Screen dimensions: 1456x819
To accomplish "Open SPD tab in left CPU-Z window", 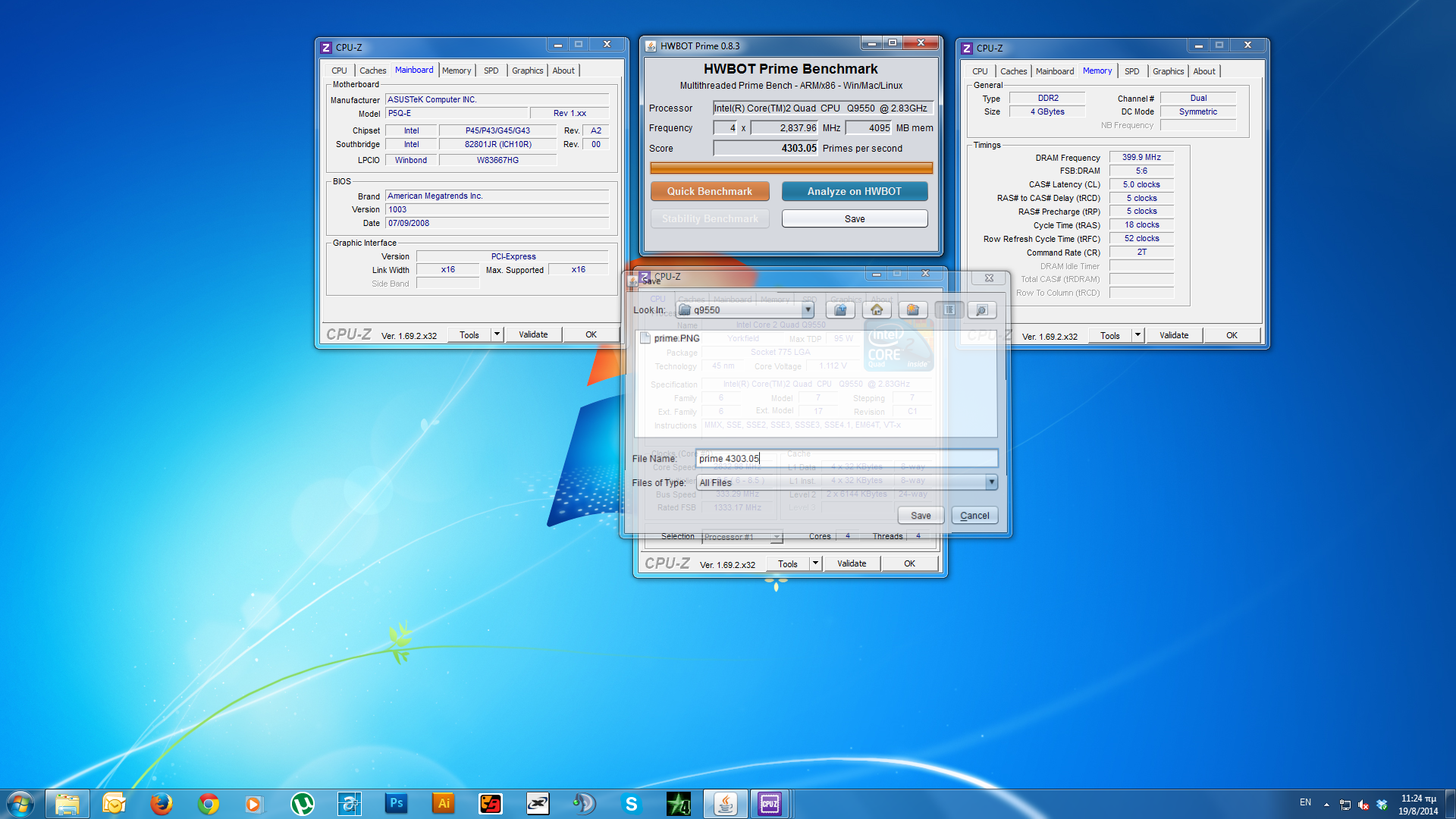I will click(491, 71).
